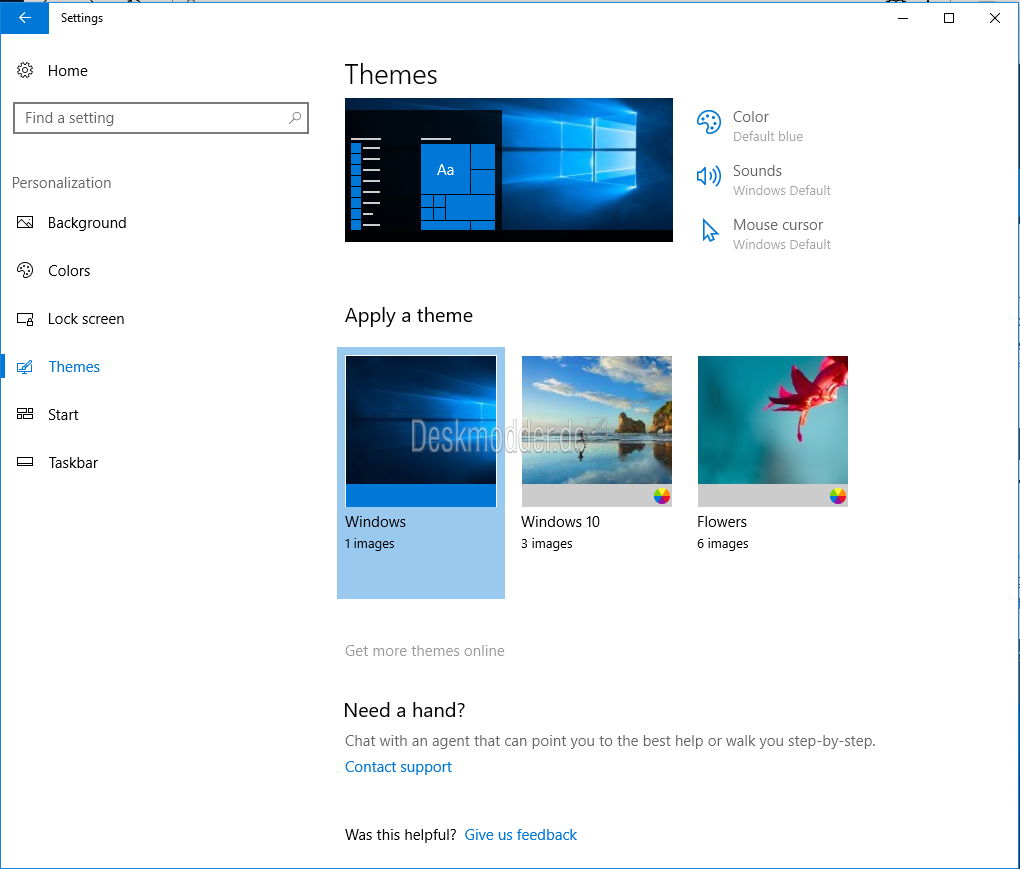
Task: Click the 'Flowers' theme name
Action: [x=721, y=522]
